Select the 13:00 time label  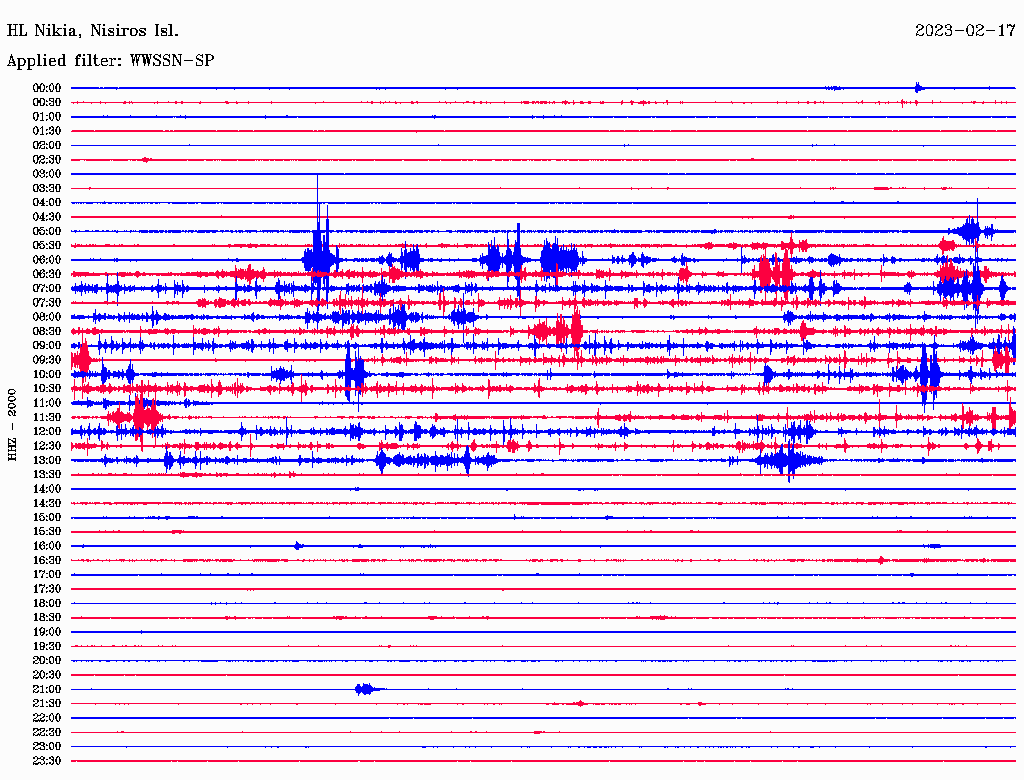pyautogui.click(x=47, y=460)
